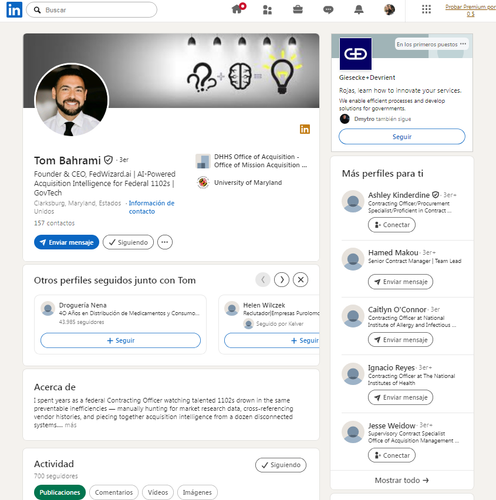Open DHHS Office of Acquisition link
This screenshot has height=500, width=496.
260,161
